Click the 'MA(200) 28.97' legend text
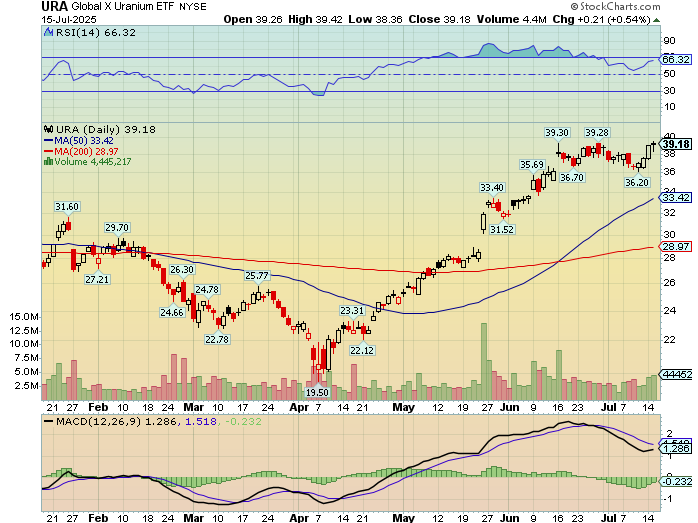The image size is (698, 523). point(86,151)
